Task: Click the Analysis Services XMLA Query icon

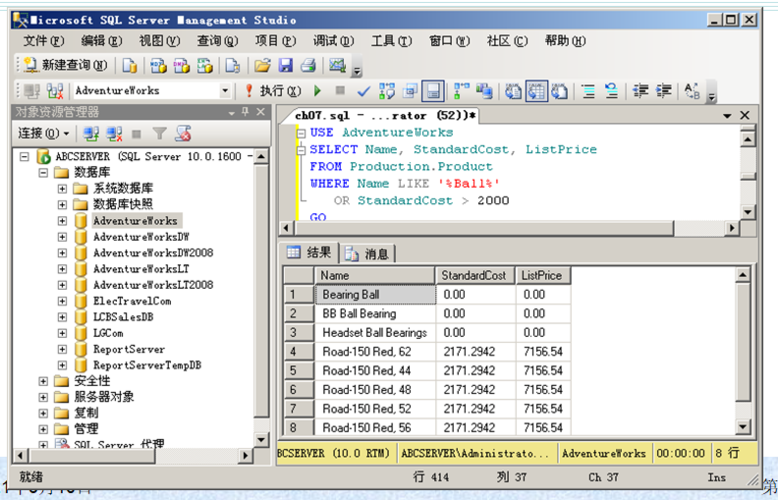Action: (x=204, y=65)
